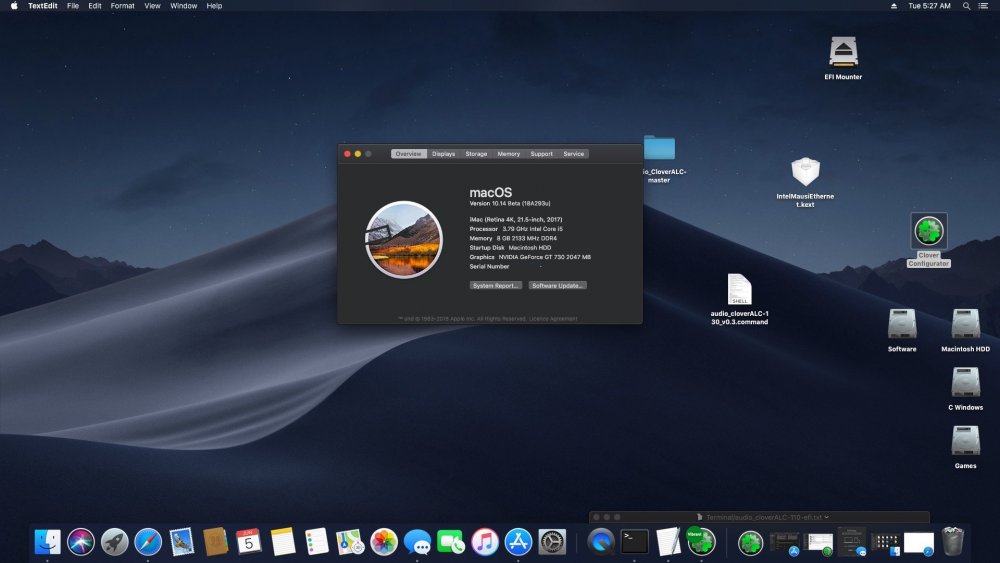Launch Siri from the Dock
1000x563 pixels.
coord(81,543)
